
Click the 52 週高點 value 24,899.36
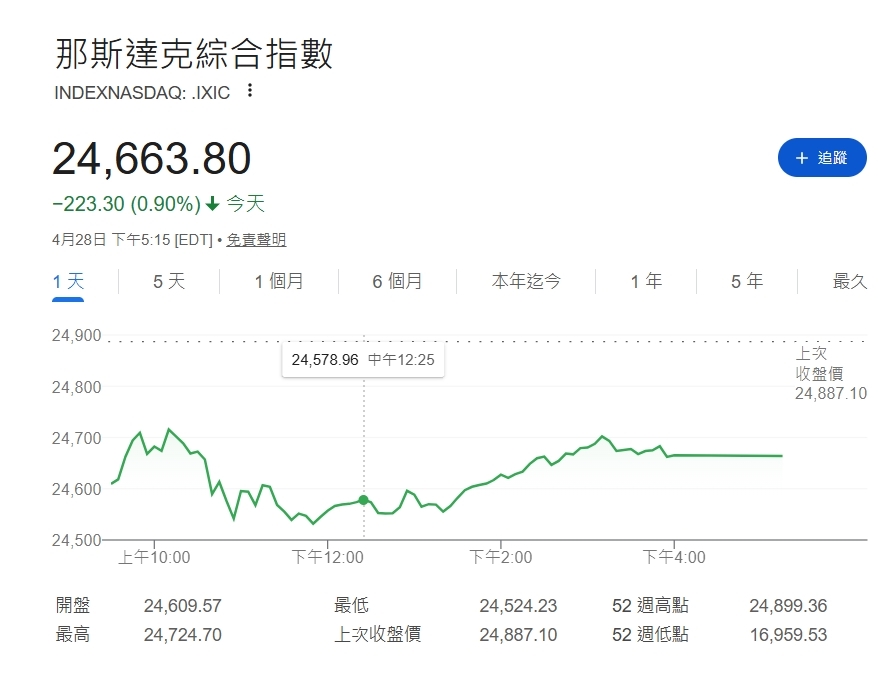(x=787, y=606)
